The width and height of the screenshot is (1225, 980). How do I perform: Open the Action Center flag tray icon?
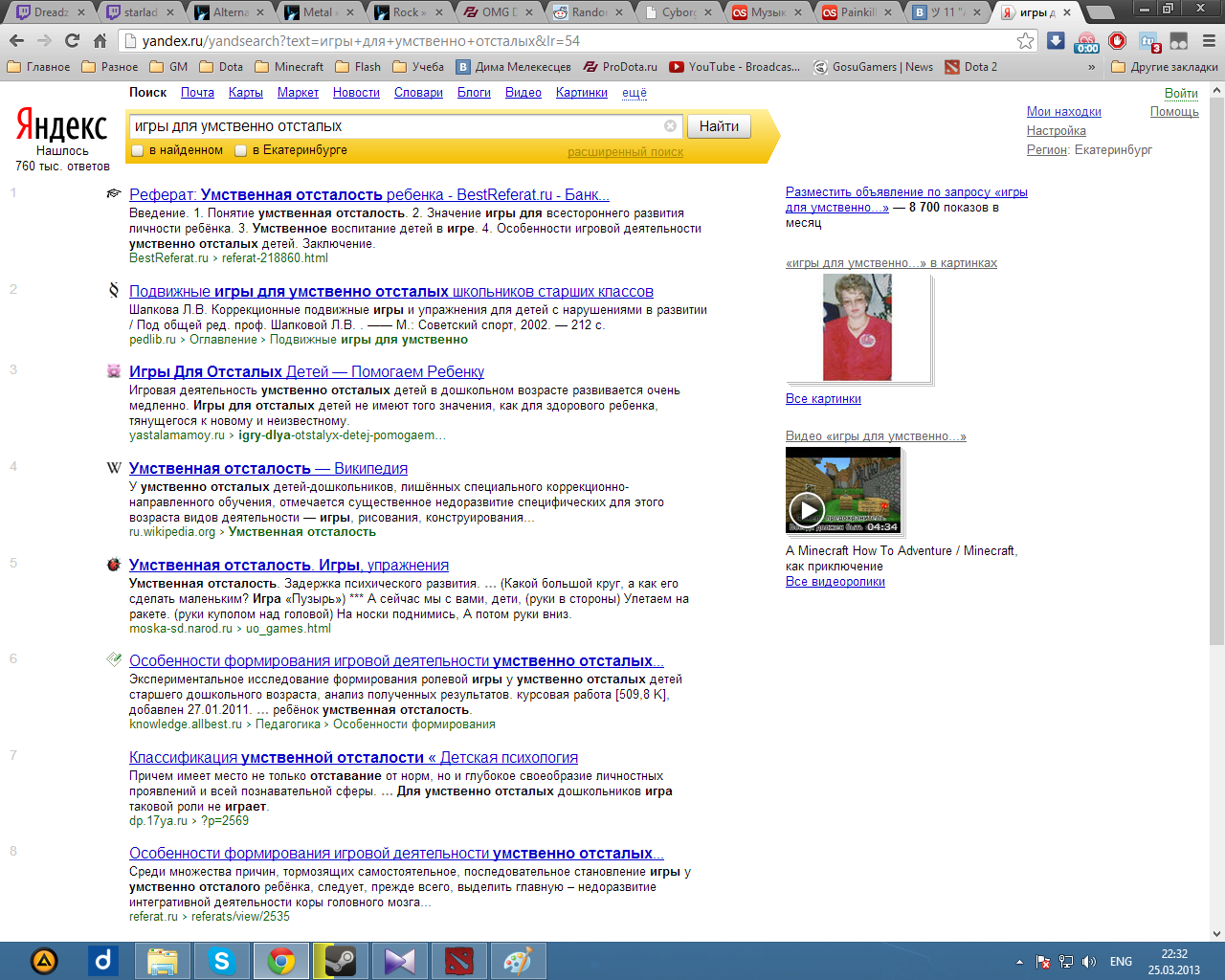1043,962
